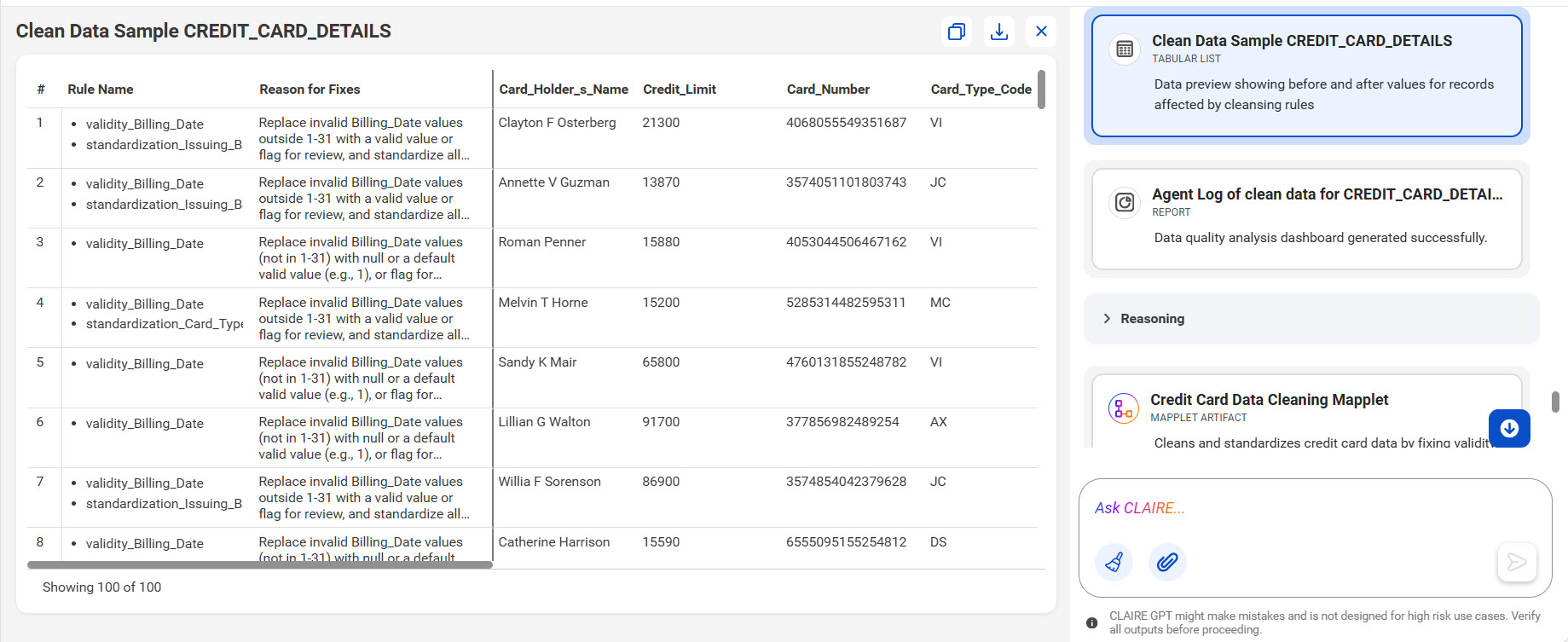Click the Credit Card Data Cleaning Mapplet icon
This screenshot has height=642, width=1568.
click(1123, 408)
